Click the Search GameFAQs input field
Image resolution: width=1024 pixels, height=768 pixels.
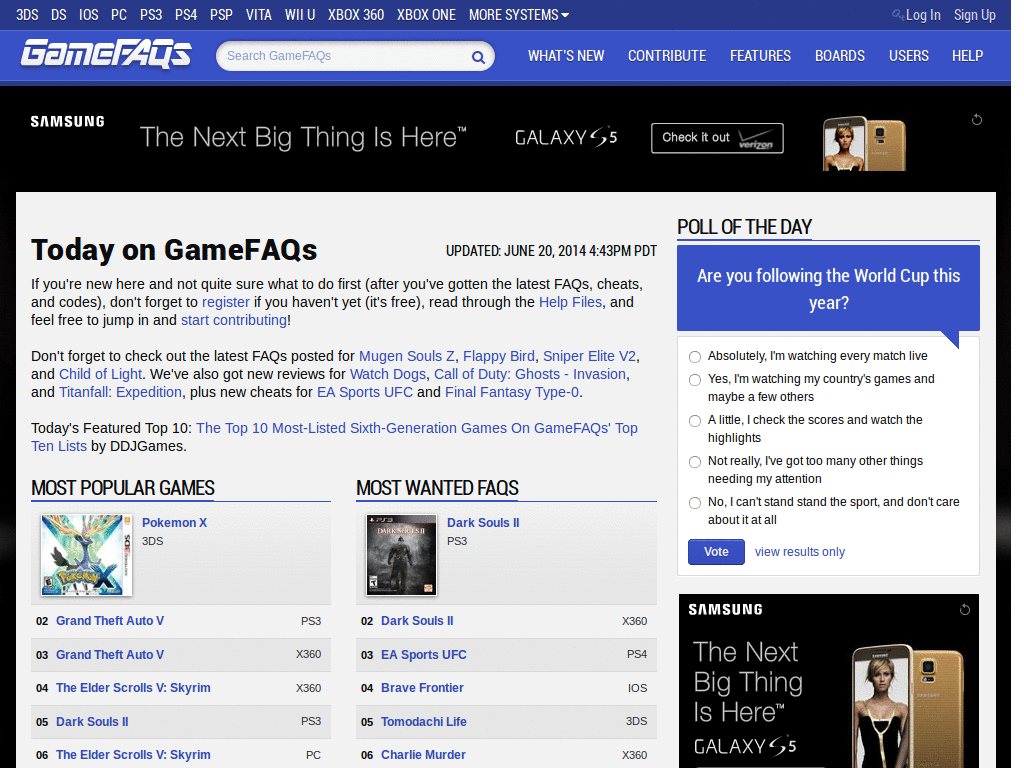click(x=346, y=56)
